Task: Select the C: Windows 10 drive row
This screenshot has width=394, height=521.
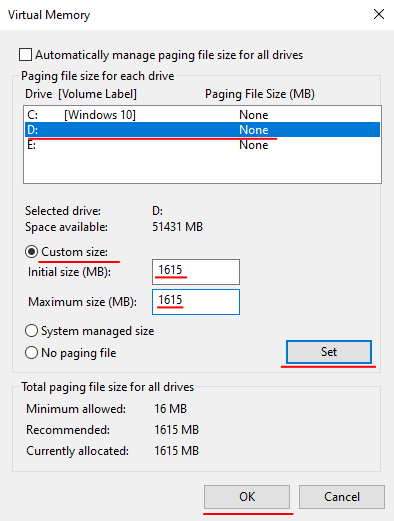Action: [x=202, y=115]
